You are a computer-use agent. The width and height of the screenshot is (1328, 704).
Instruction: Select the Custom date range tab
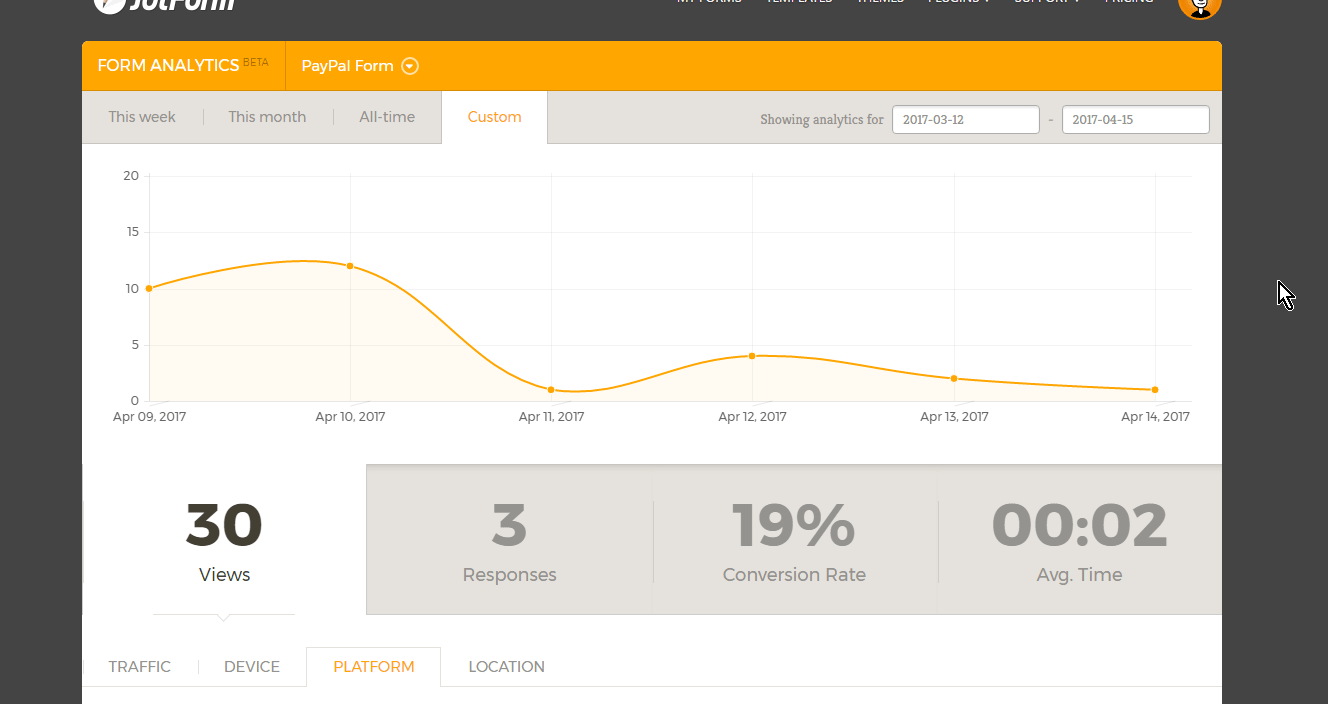pos(494,117)
